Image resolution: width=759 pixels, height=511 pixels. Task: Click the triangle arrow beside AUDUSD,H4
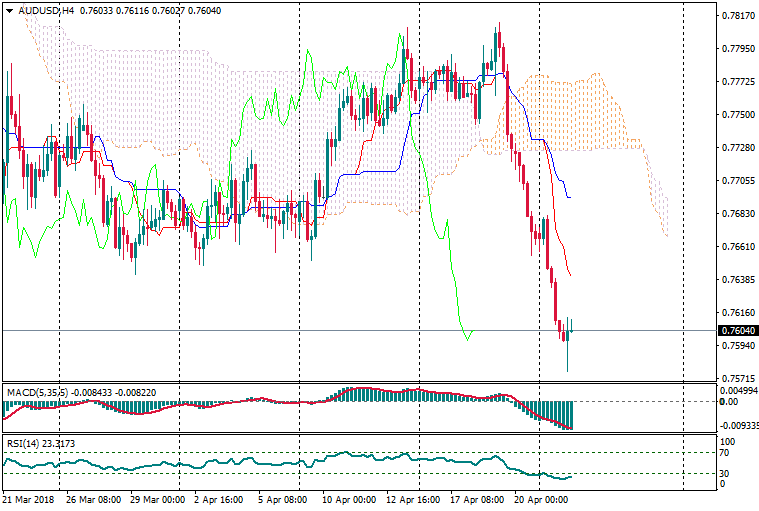[x=9, y=9]
